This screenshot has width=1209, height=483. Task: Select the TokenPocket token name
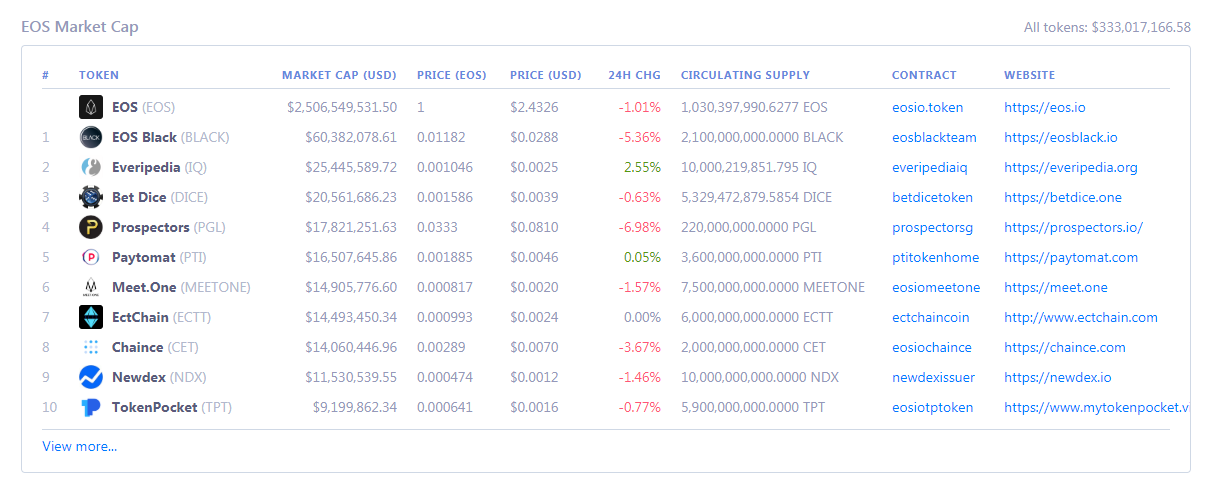pos(155,407)
